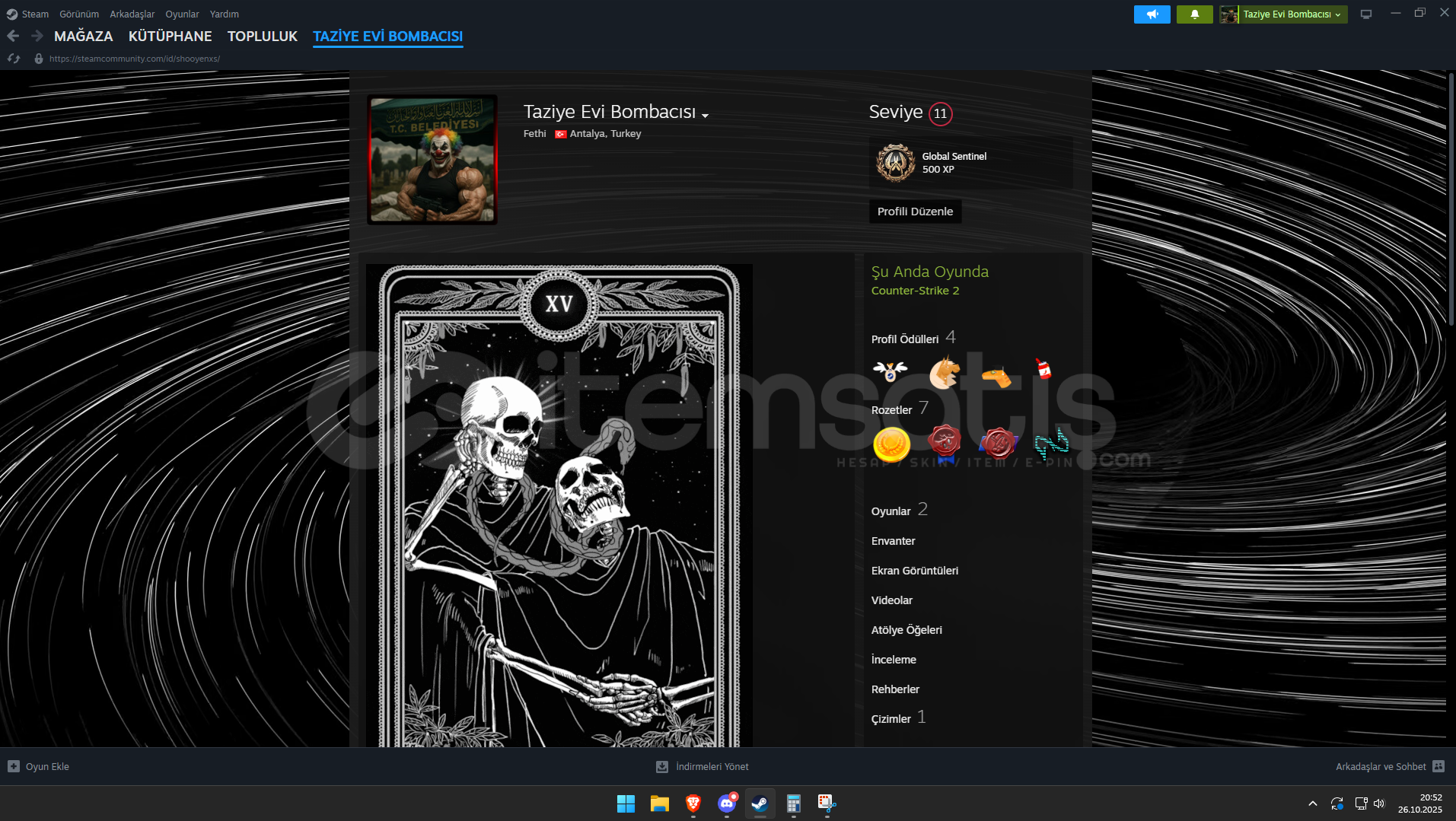This screenshot has height=821, width=1456.
Task: Click the orange animal head profile award
Action: (944, 372)
